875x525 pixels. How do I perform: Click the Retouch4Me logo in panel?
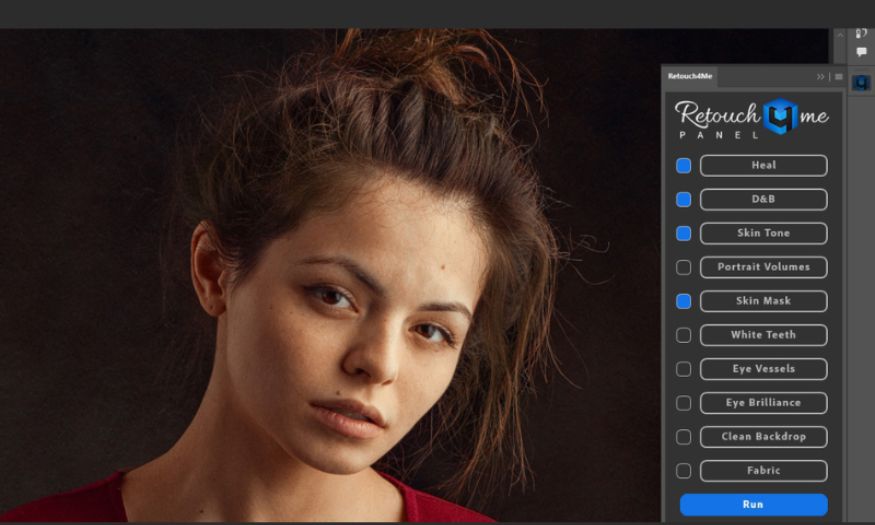[x=751, y=119]
